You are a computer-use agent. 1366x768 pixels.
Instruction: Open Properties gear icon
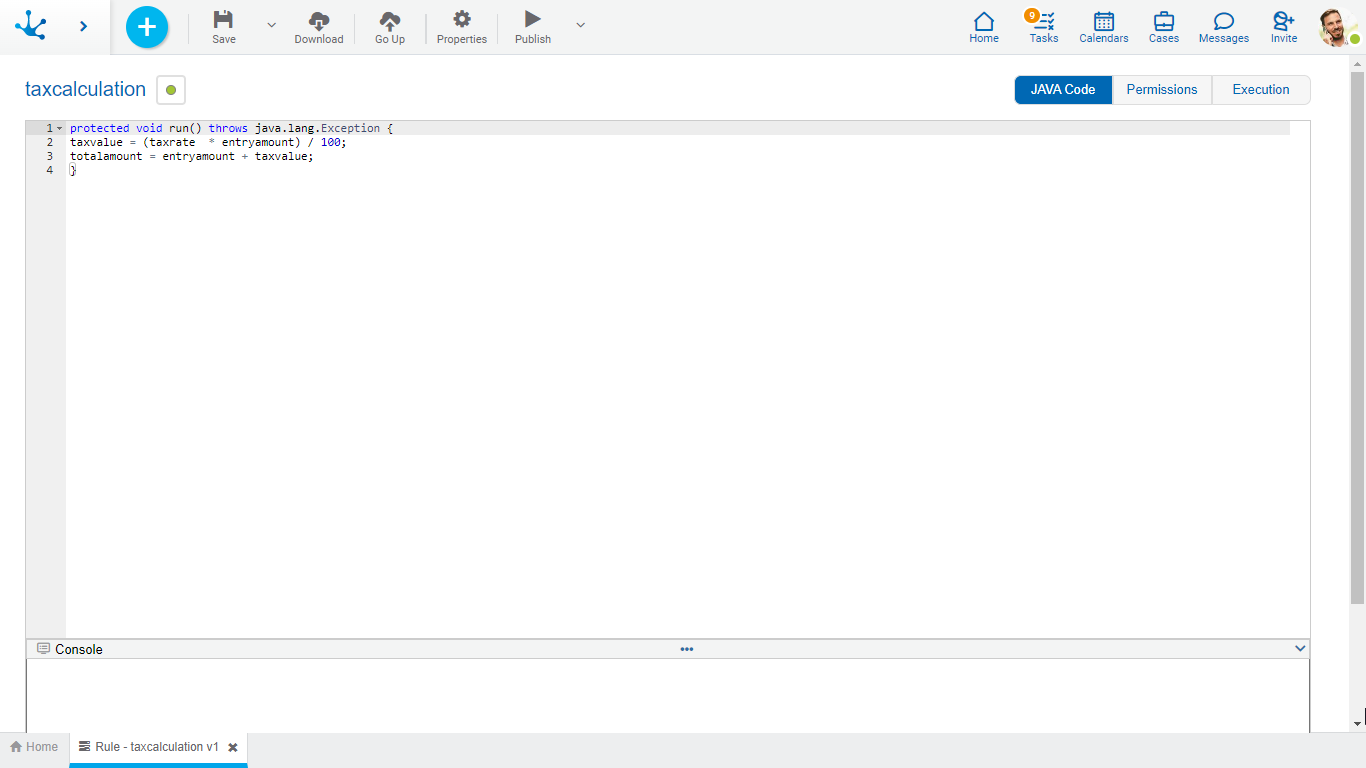point(461,20)
